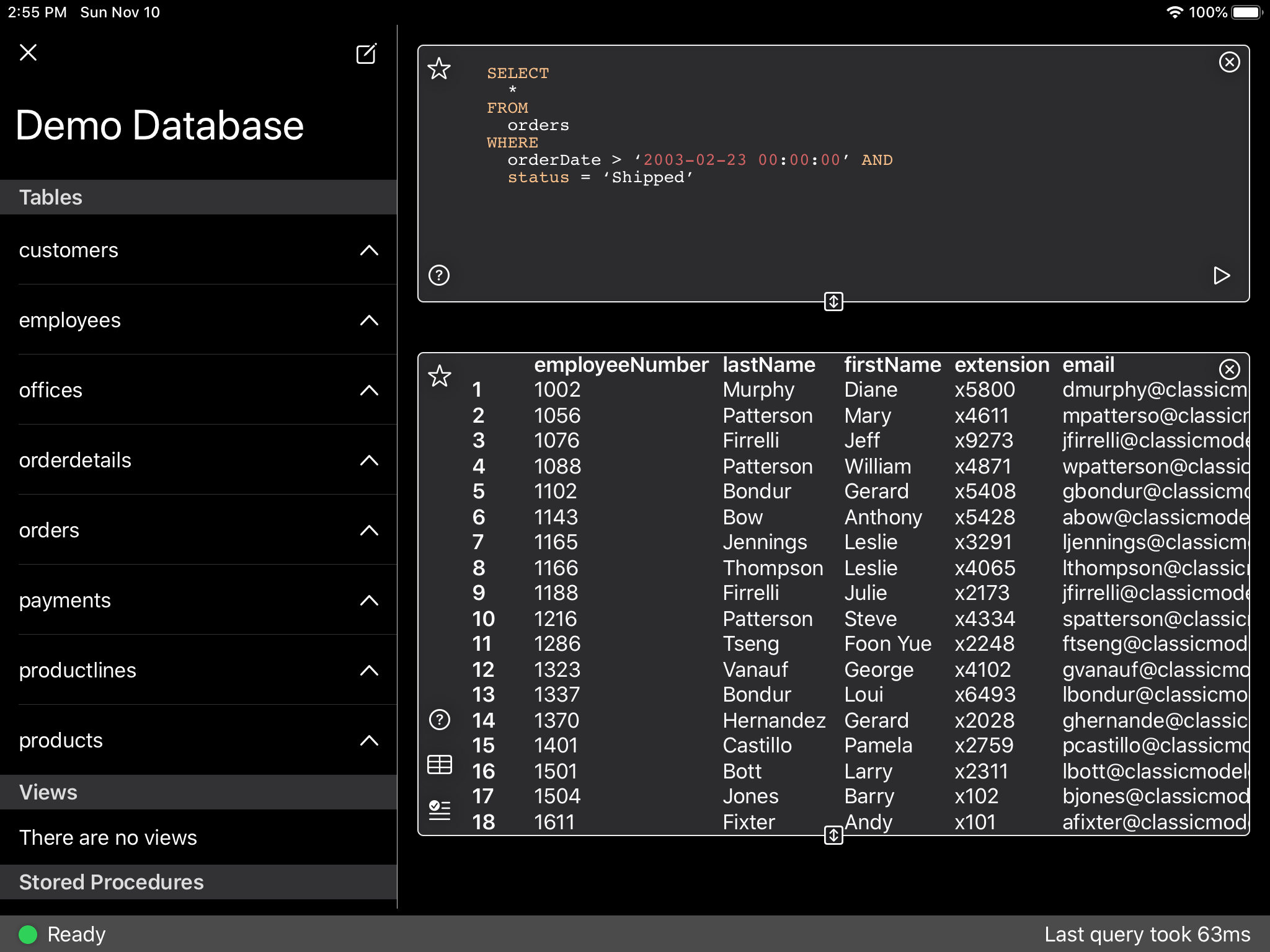Click the lastName column header

(768, 365)
